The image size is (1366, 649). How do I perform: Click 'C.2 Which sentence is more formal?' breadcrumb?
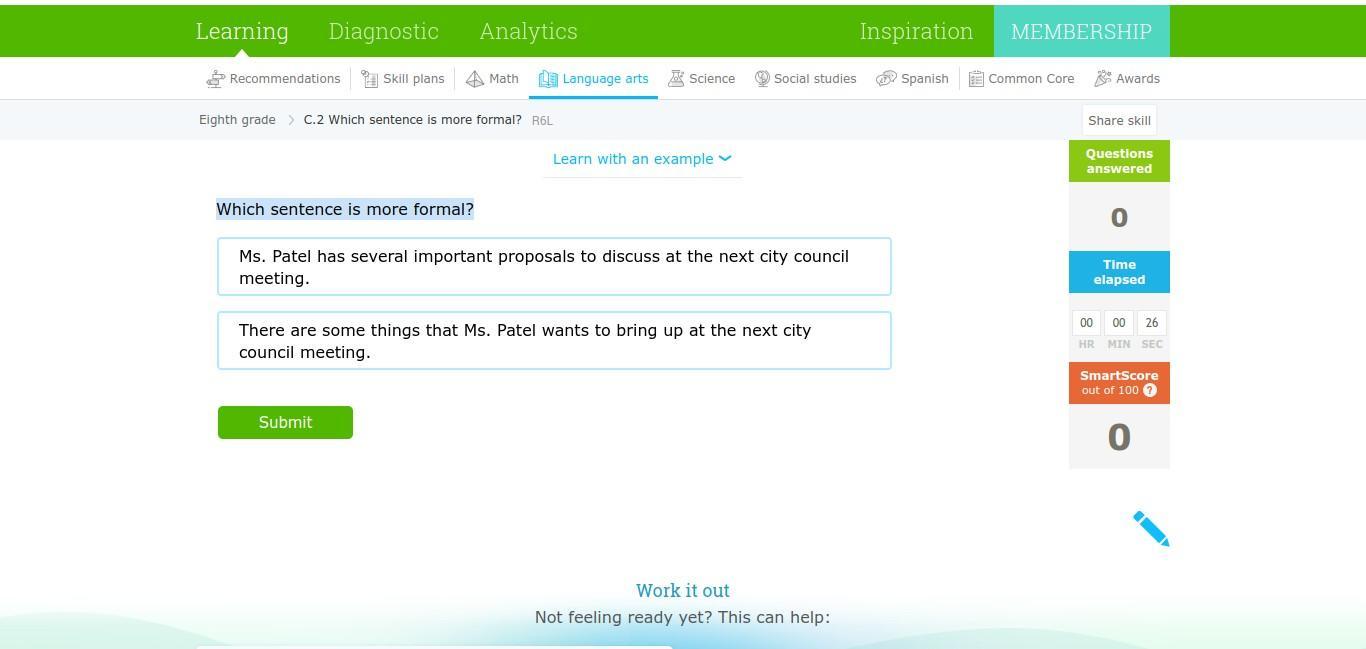413,120
